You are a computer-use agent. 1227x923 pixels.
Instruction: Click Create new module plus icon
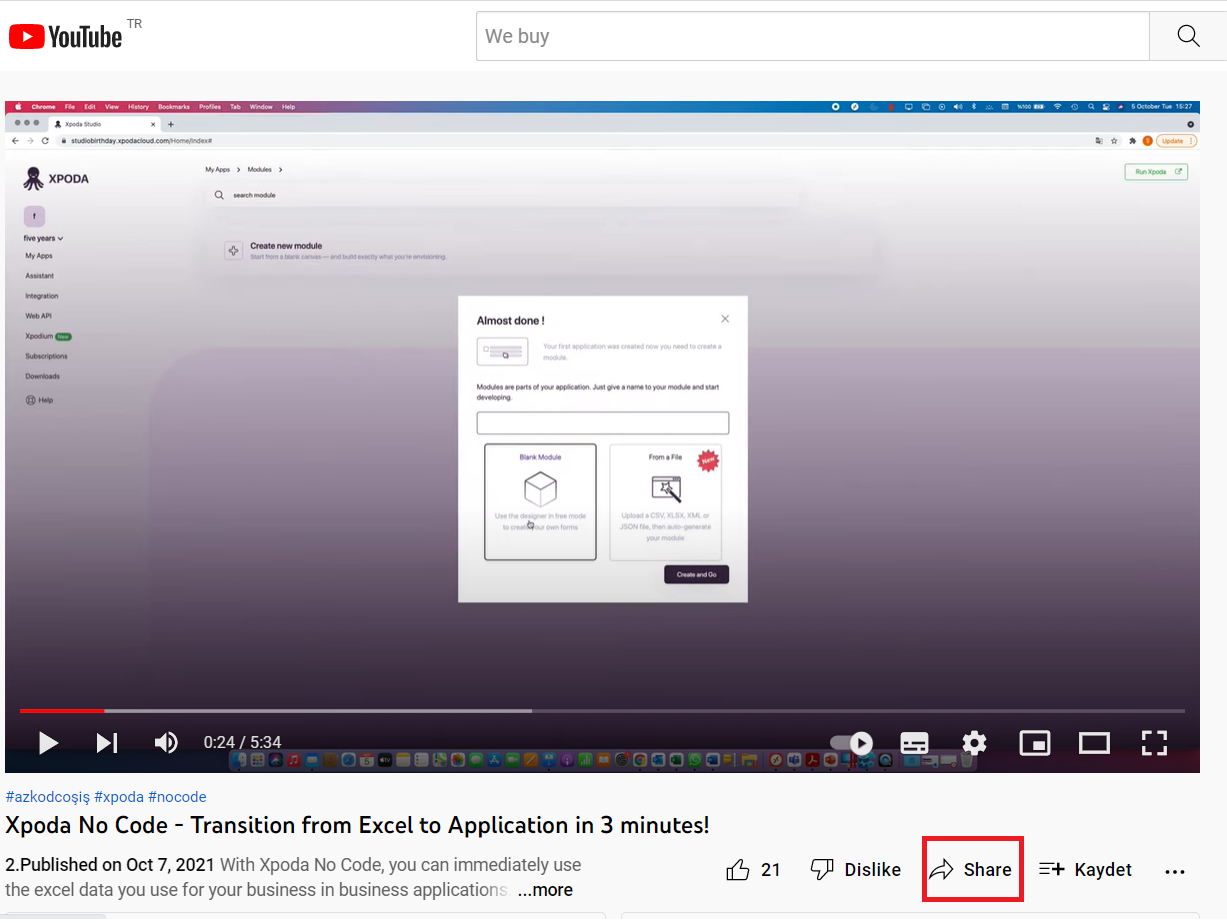(x=233, y=251)
